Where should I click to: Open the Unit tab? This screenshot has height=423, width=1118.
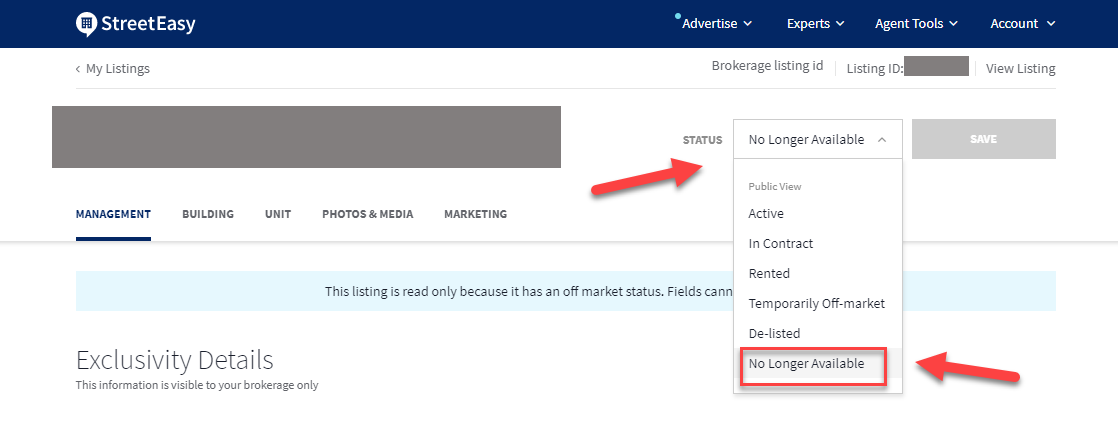pos(278,214)
